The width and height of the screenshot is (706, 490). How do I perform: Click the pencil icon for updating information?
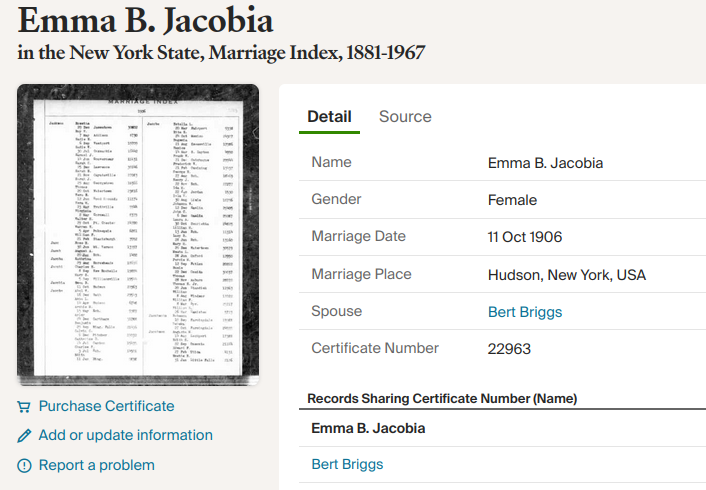(24, 436)
